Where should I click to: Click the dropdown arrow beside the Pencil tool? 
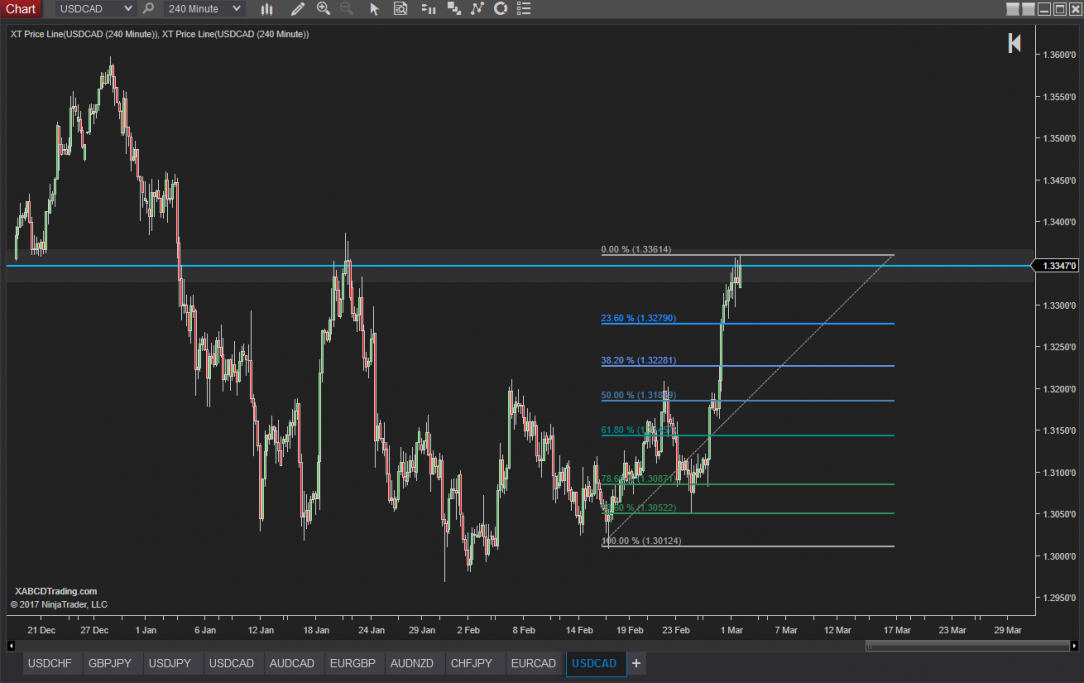(308, 9)
